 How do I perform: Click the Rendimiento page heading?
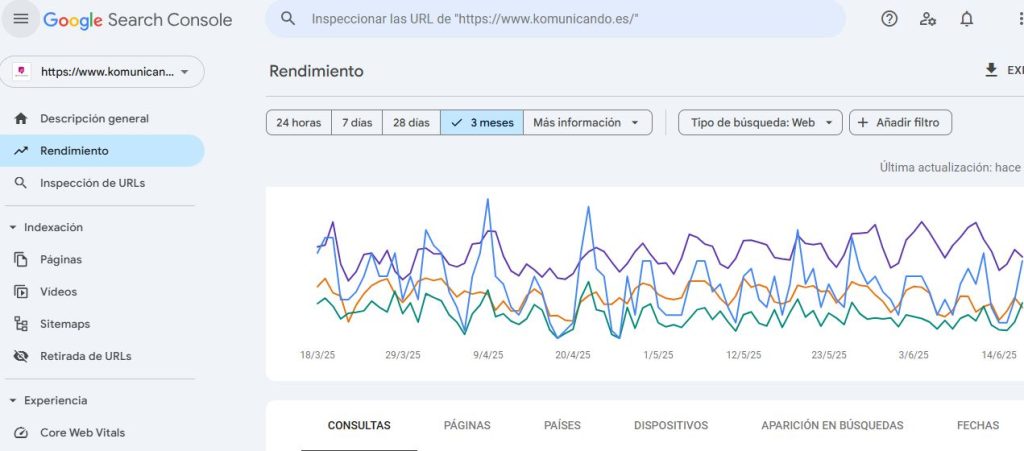click(x=316, y=71)
